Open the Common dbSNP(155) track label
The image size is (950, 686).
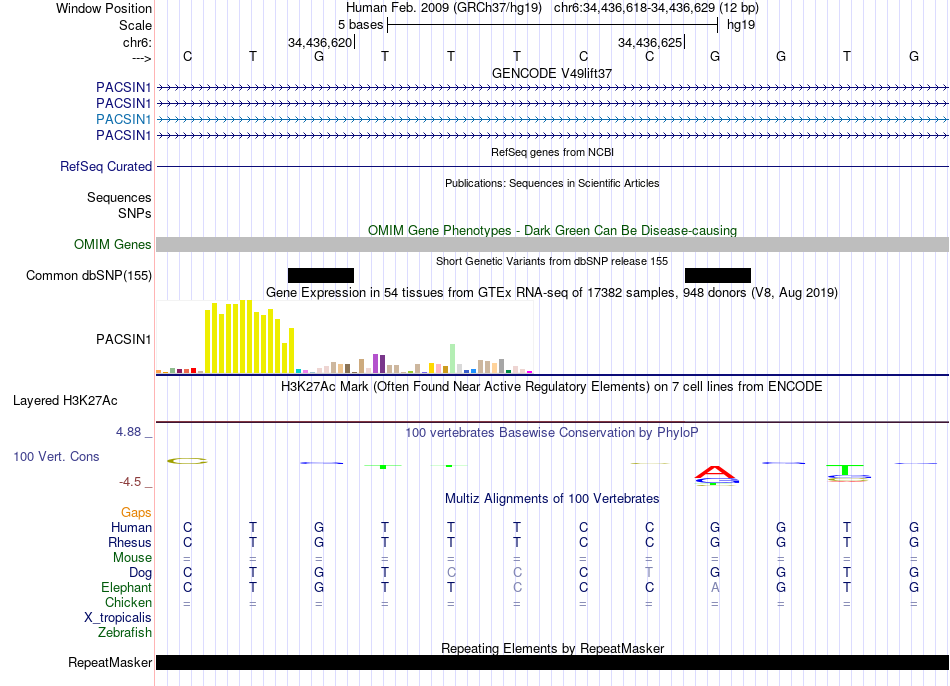pos(89,275)
